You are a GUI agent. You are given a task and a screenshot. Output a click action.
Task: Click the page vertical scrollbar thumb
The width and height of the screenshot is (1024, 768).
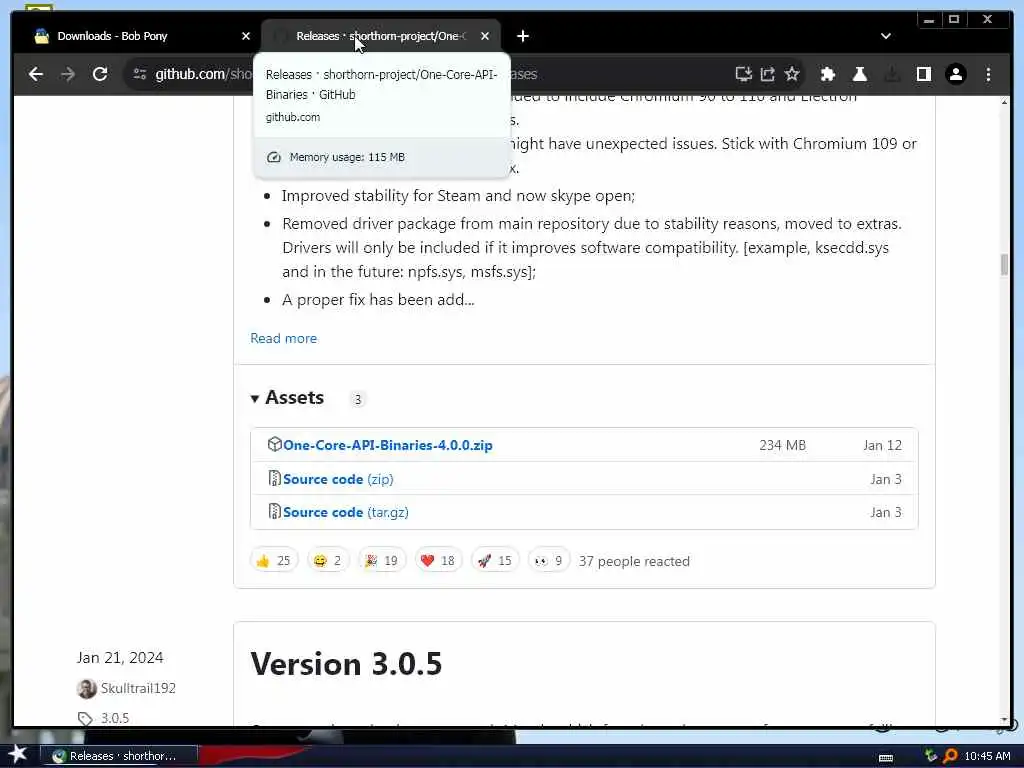coord(1004,264)
